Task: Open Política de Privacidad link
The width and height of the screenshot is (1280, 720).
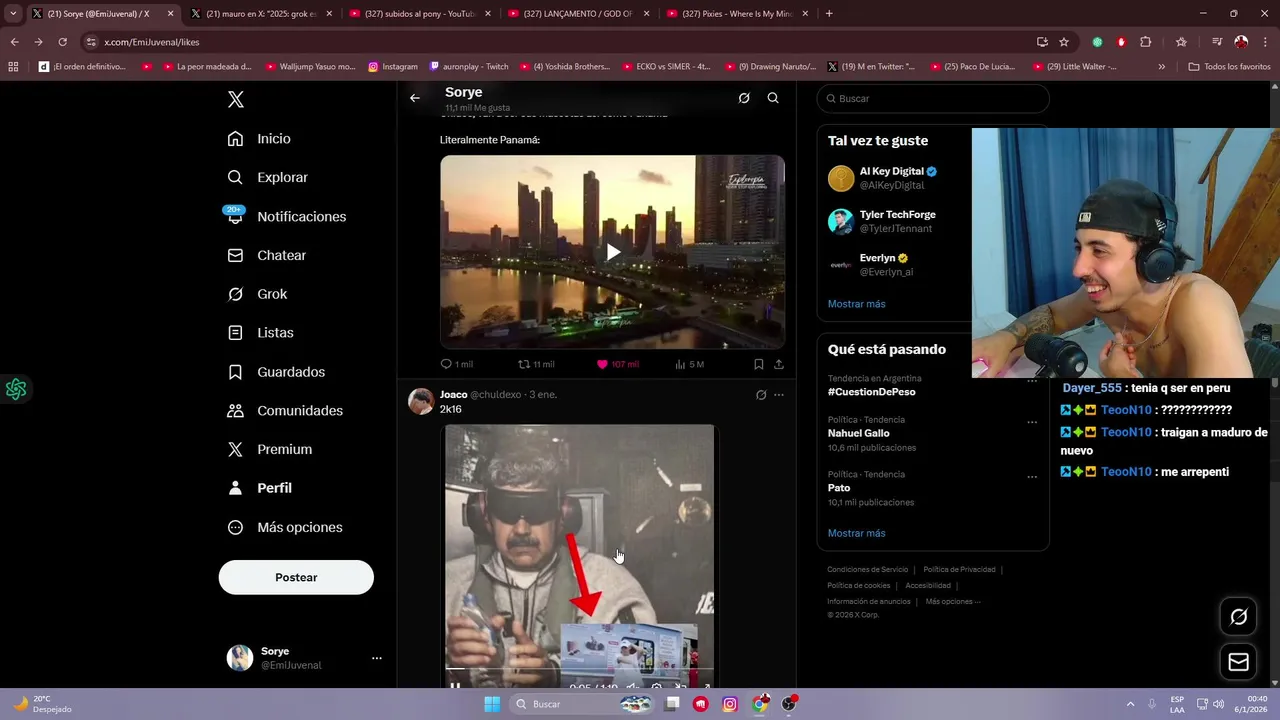Action: tap(959, 570)
